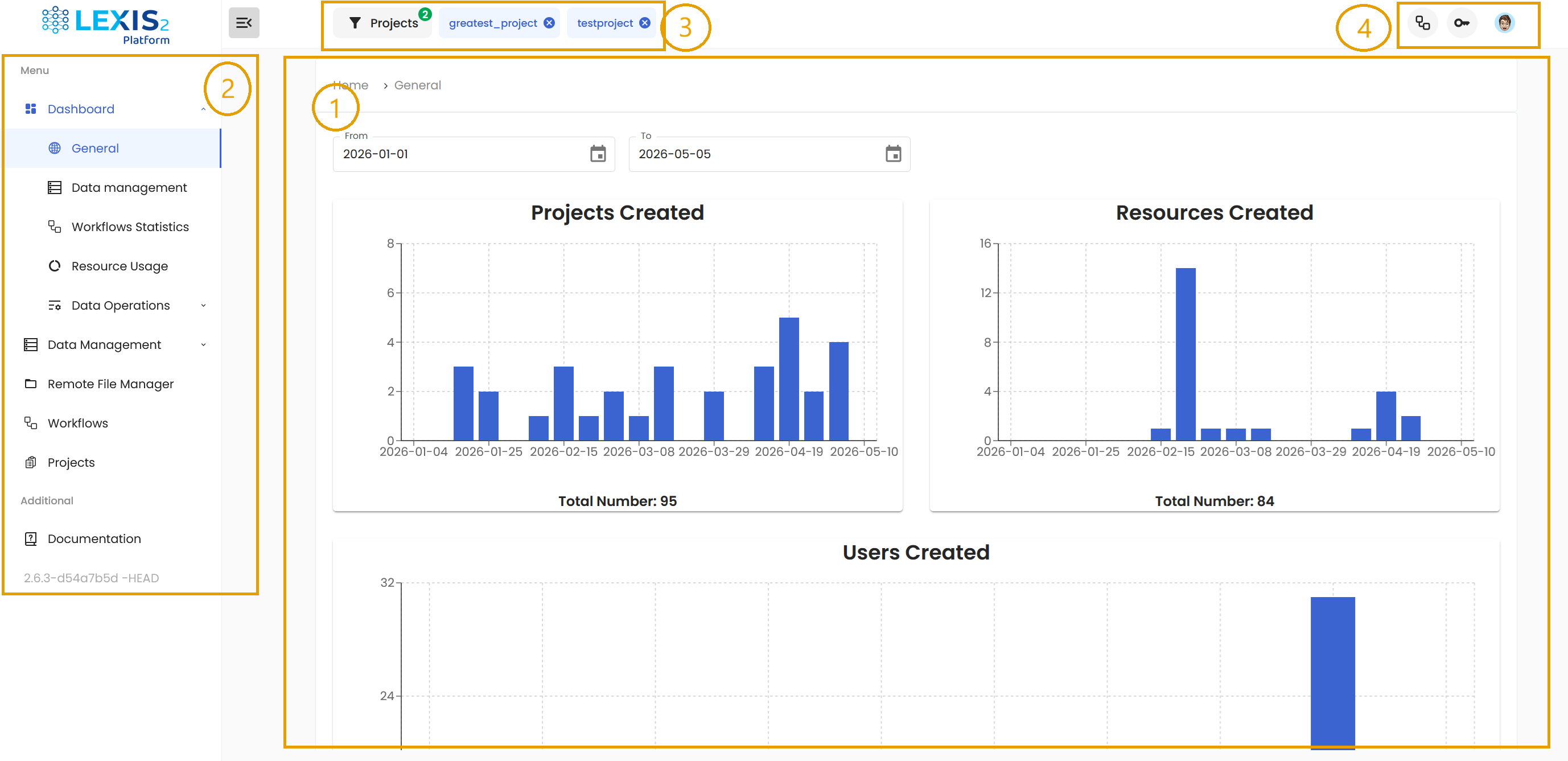Open the From date calendar picker

[x=598, y=154]
